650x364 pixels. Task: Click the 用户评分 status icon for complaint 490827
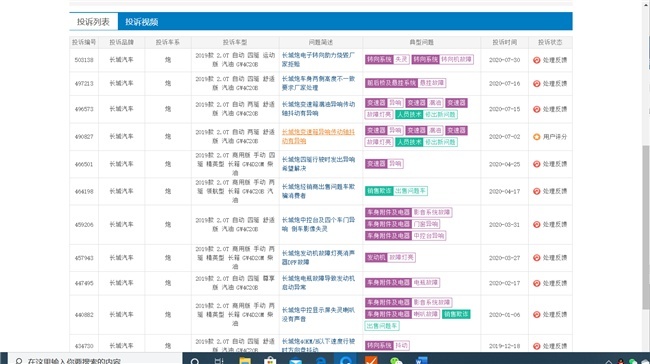[536, 136]
